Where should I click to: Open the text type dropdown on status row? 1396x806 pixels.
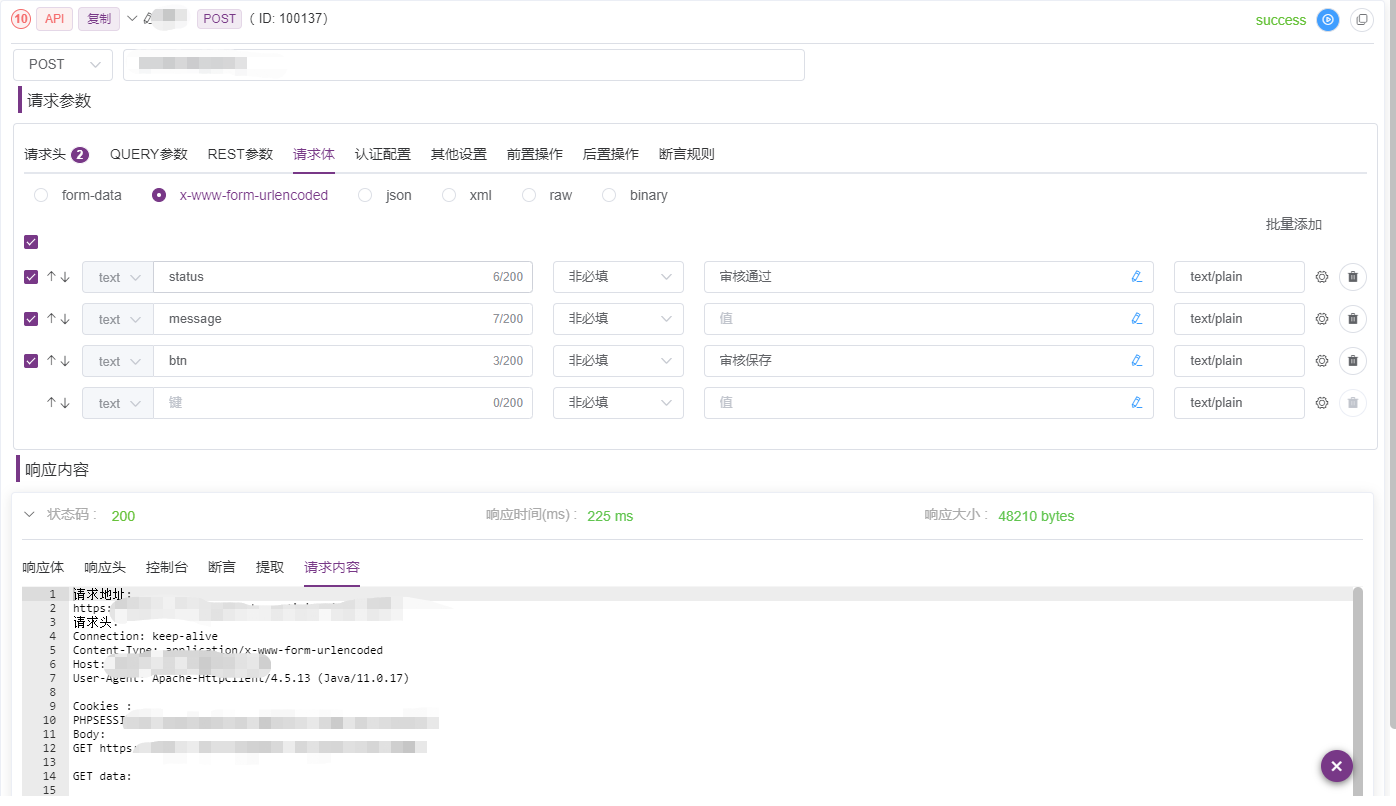[117, 277]
